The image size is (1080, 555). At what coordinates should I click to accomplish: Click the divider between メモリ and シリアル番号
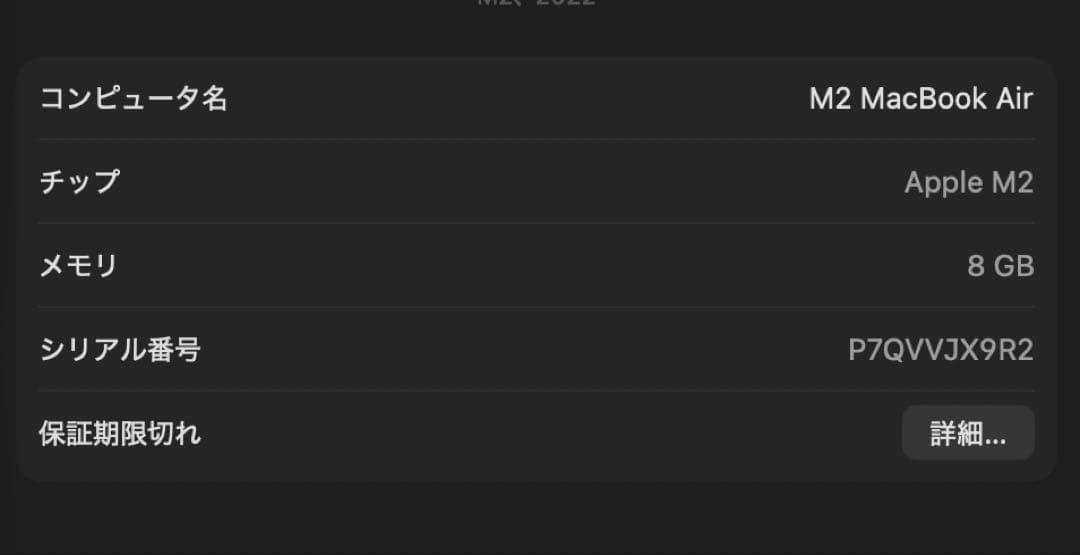(x=536, y=307)
